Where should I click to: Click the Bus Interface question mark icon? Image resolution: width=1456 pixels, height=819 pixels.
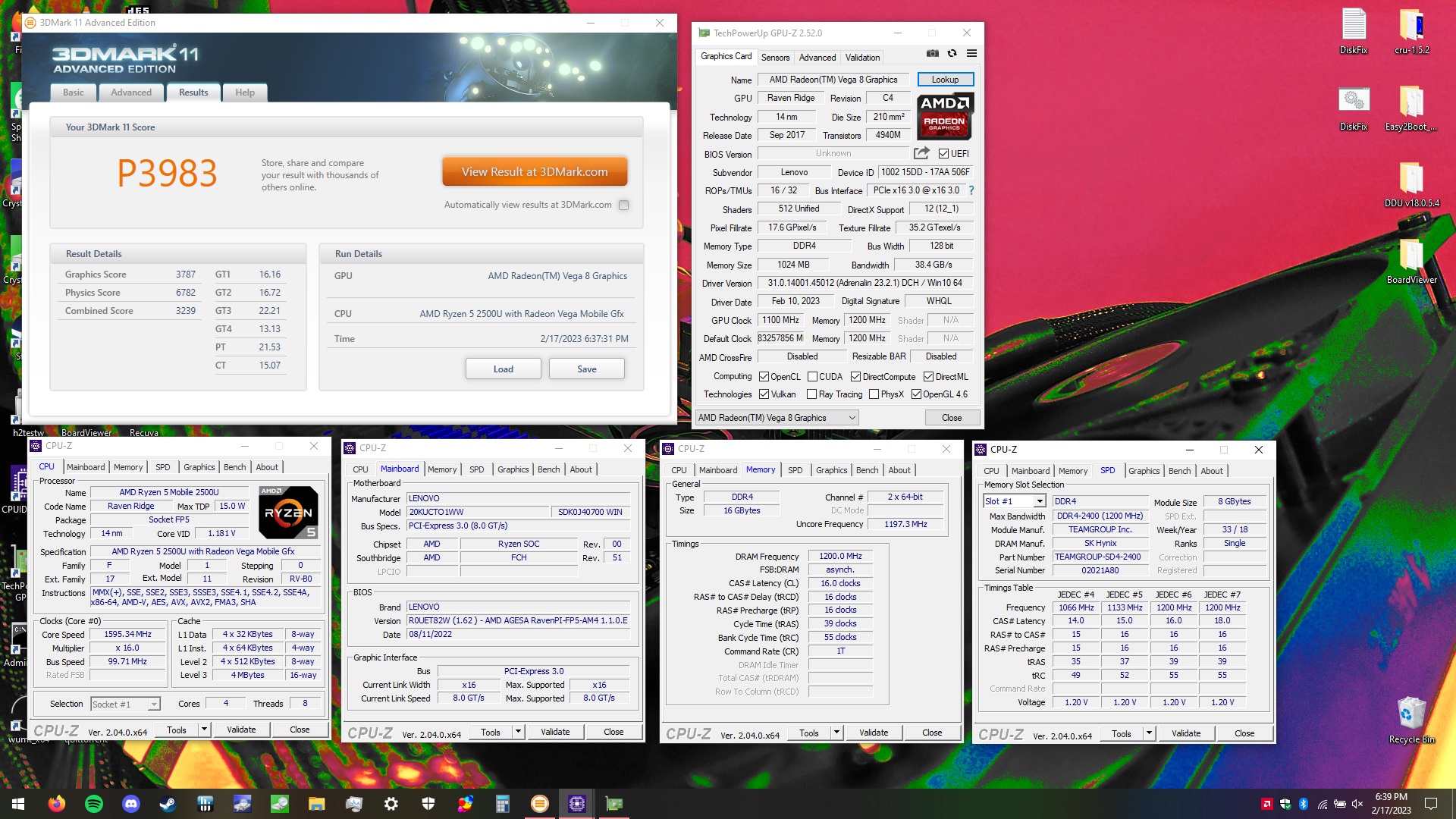[971, 190]
